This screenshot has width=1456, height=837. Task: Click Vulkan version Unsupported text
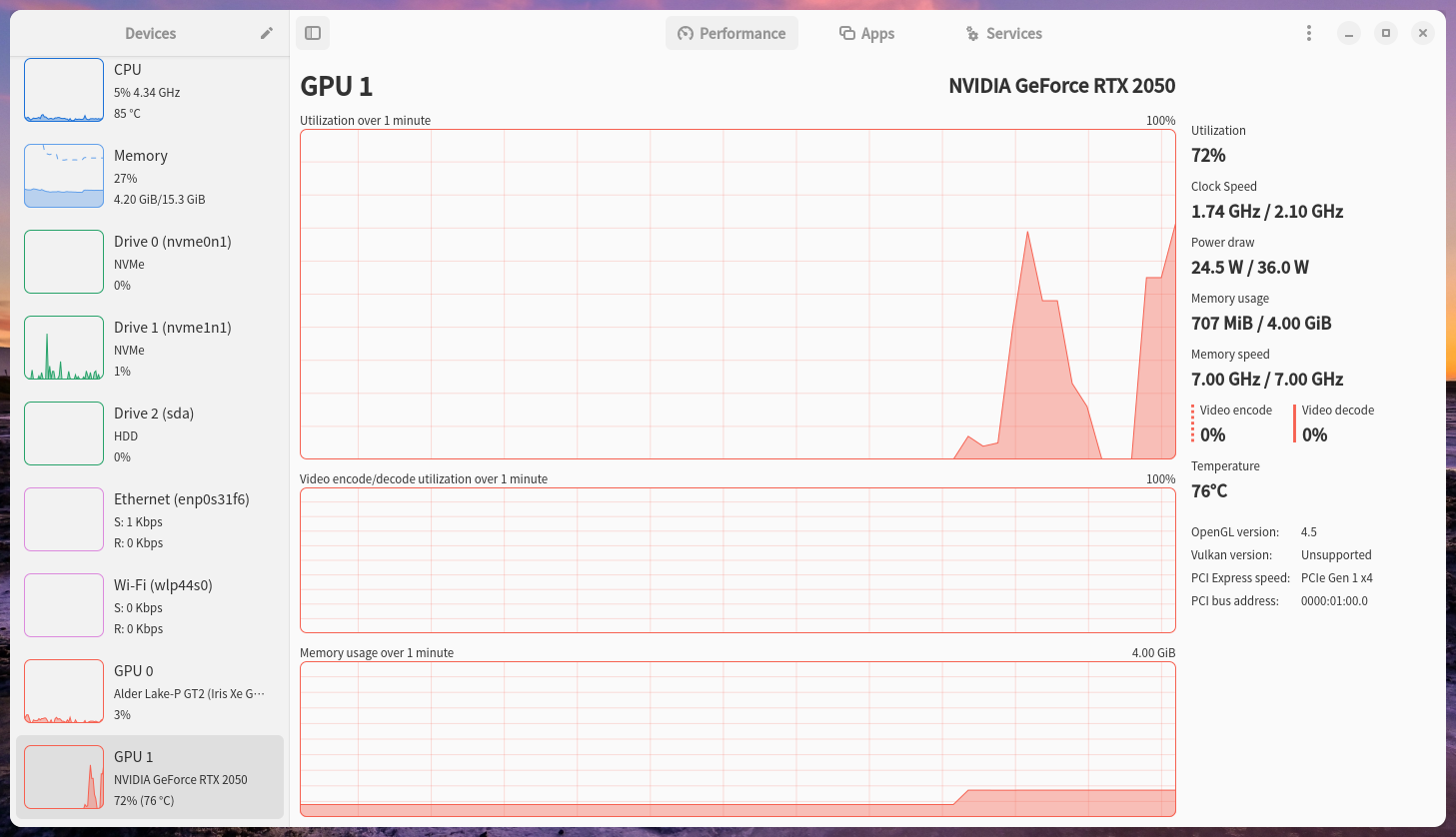tap(1336, 555)
